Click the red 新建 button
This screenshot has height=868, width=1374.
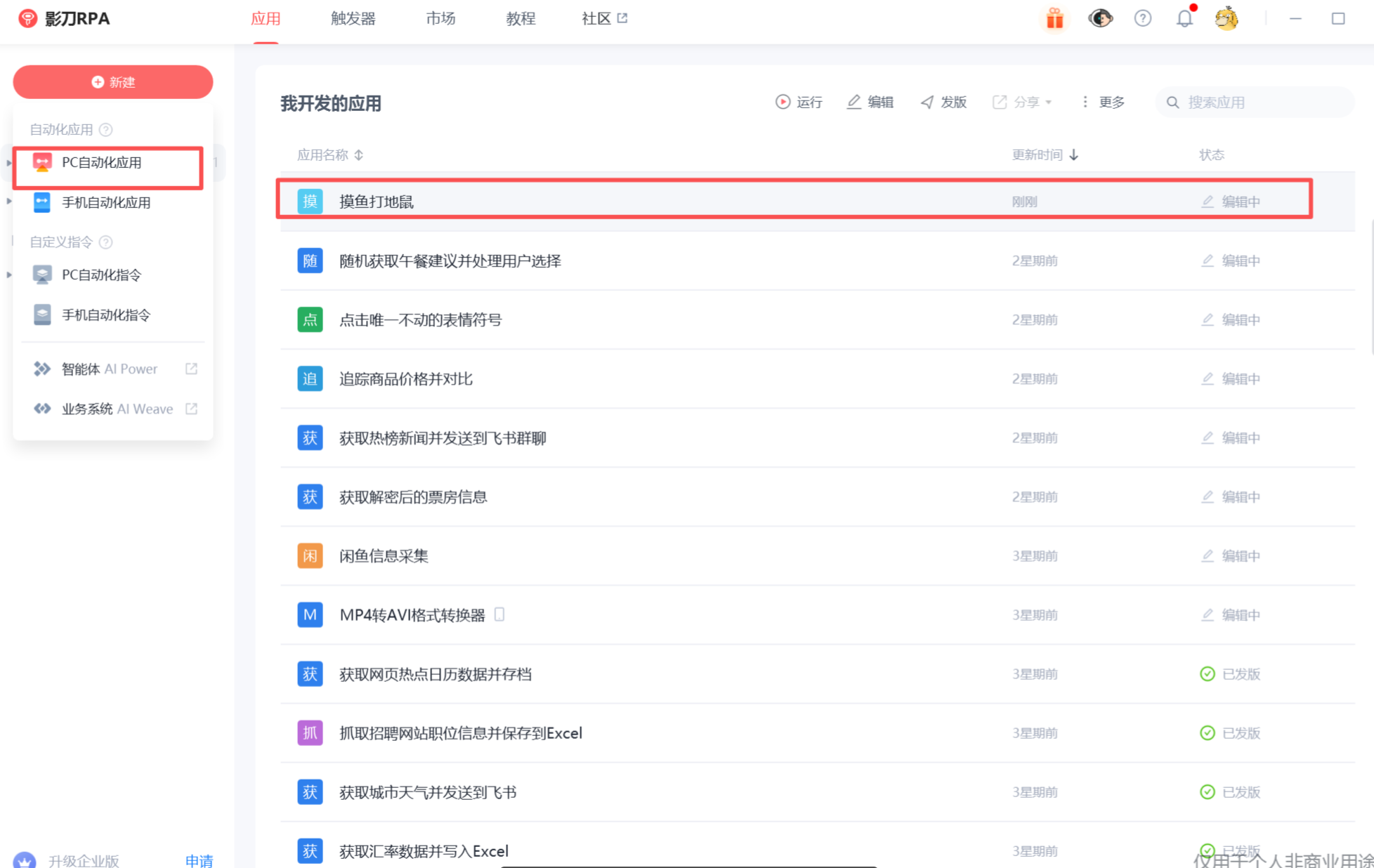[x=113, y=82]
